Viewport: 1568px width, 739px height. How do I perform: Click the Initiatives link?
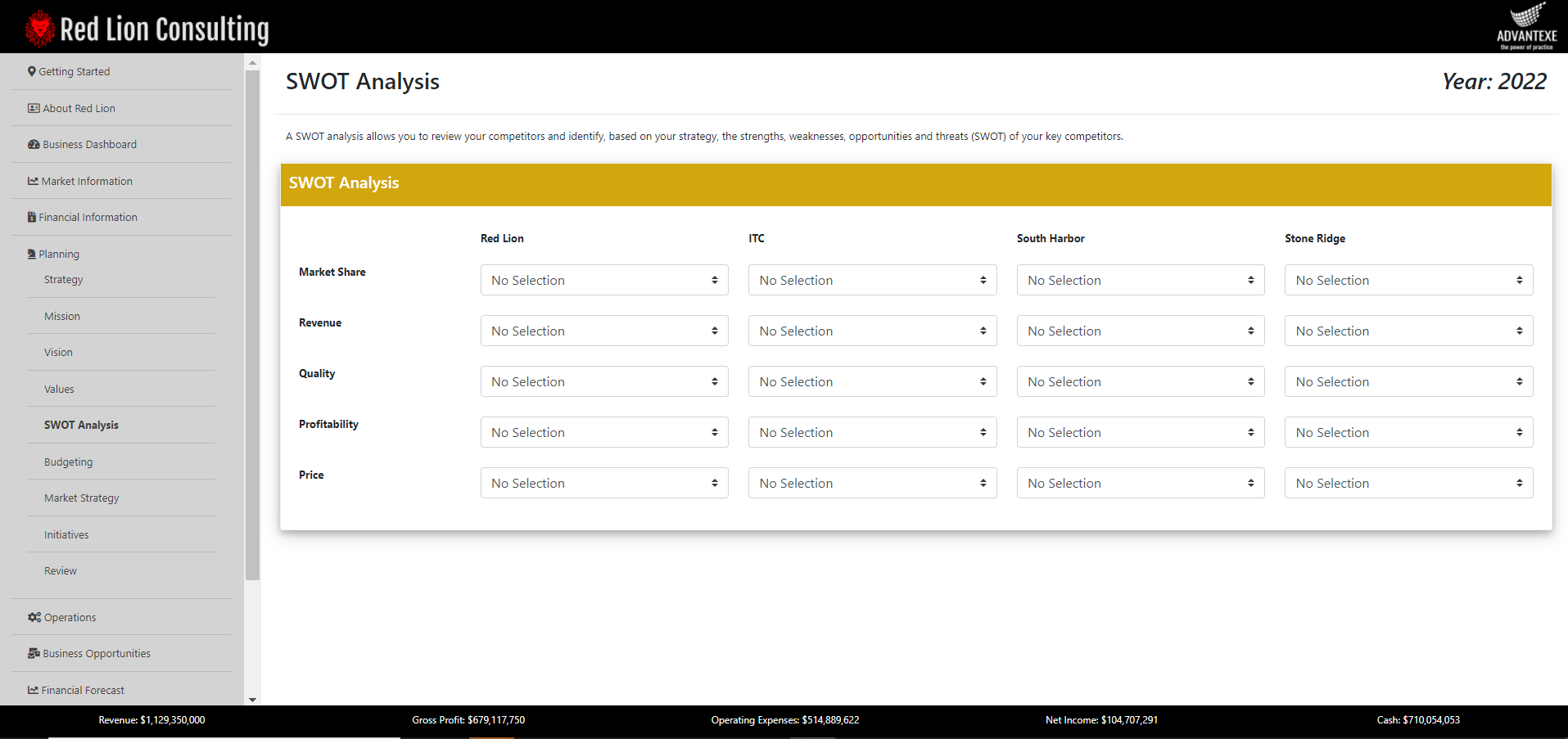pos(66,534)
